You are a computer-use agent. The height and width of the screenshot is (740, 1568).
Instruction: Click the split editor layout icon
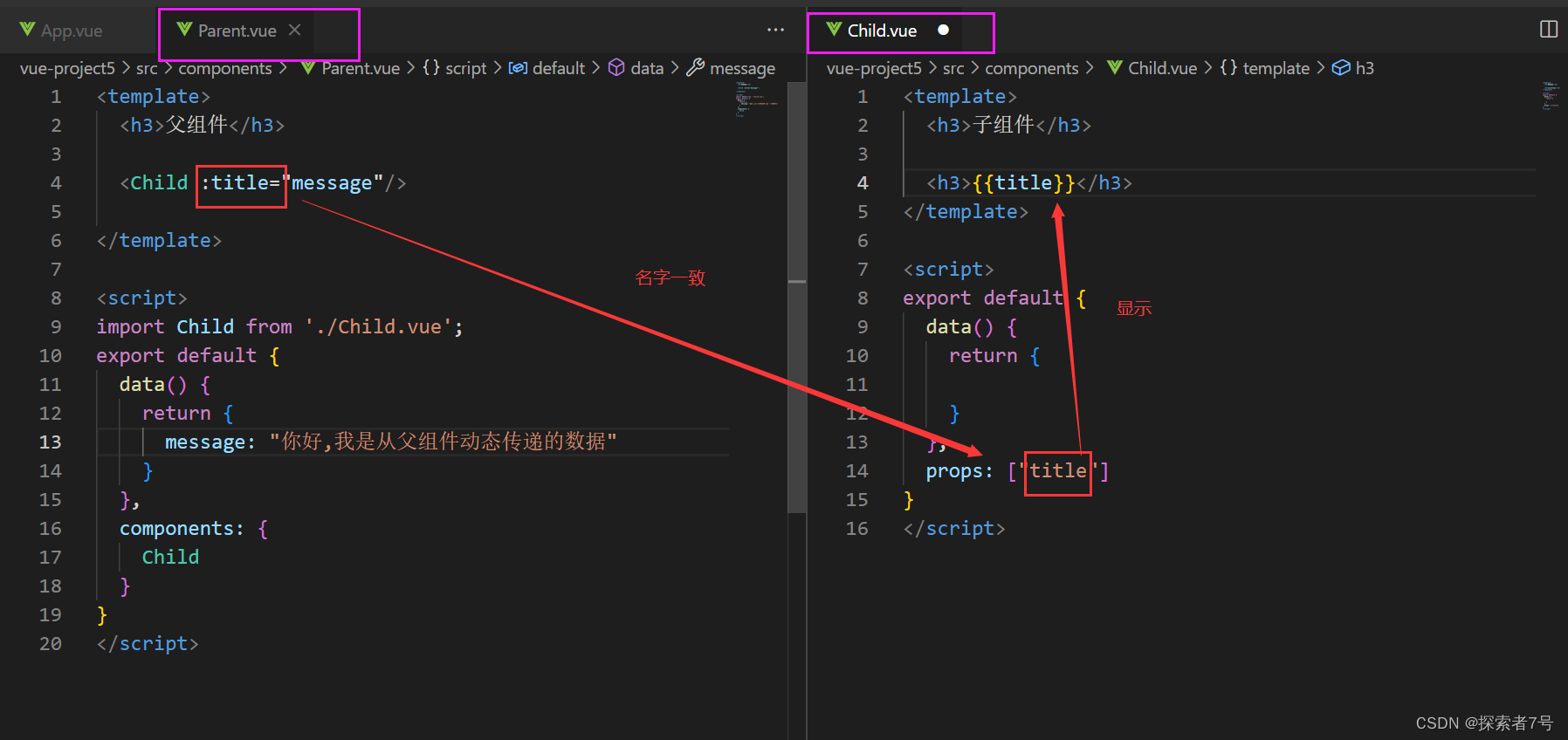click(1549, 30)
